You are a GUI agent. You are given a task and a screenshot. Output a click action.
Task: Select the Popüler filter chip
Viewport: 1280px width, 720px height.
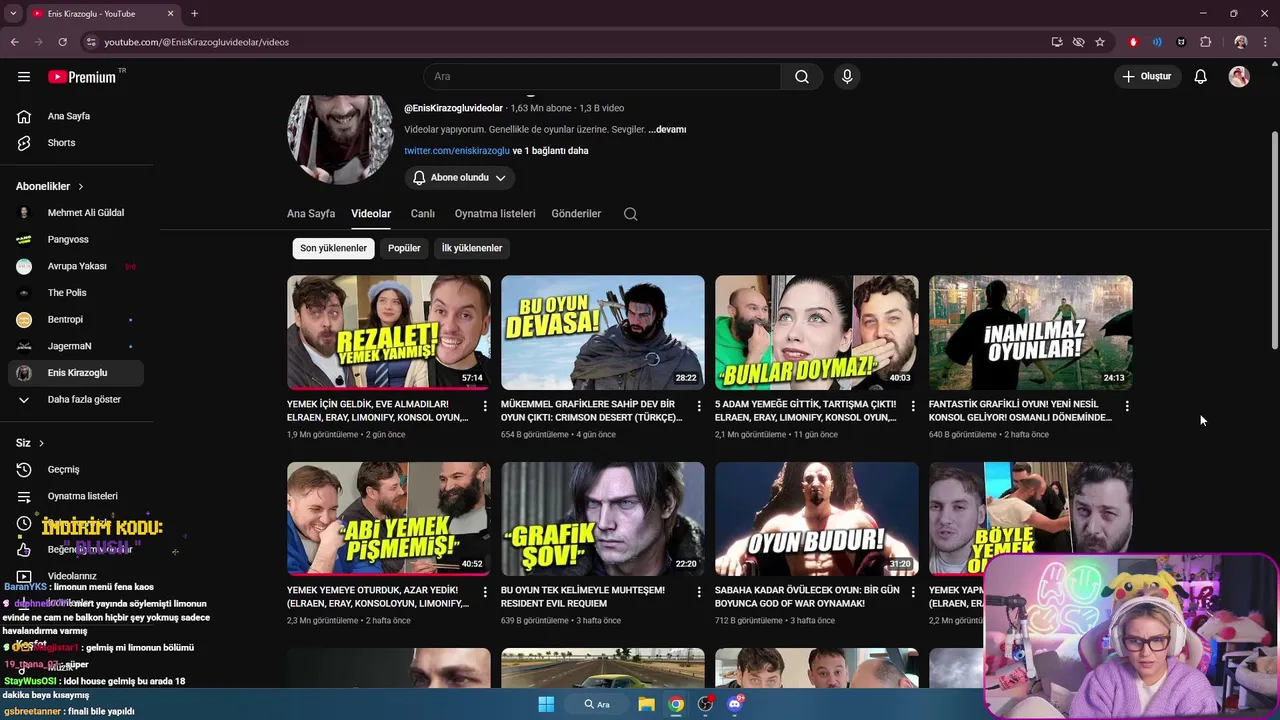click(404, 248)
